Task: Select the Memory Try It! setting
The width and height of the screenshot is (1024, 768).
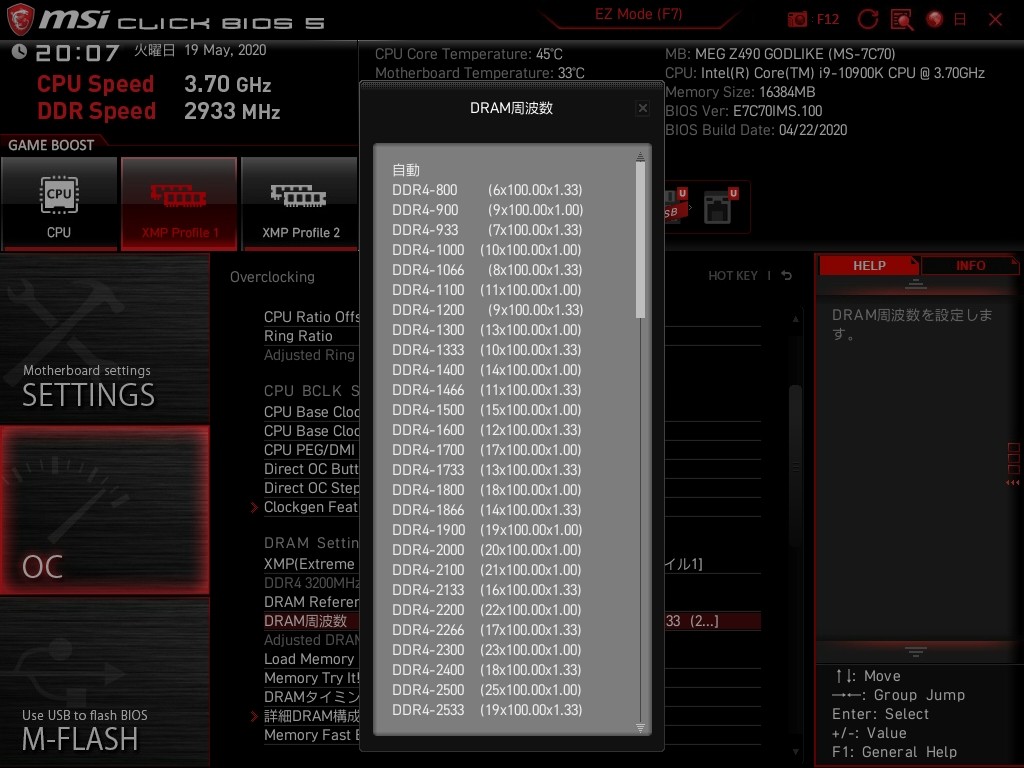Action: 312,678
